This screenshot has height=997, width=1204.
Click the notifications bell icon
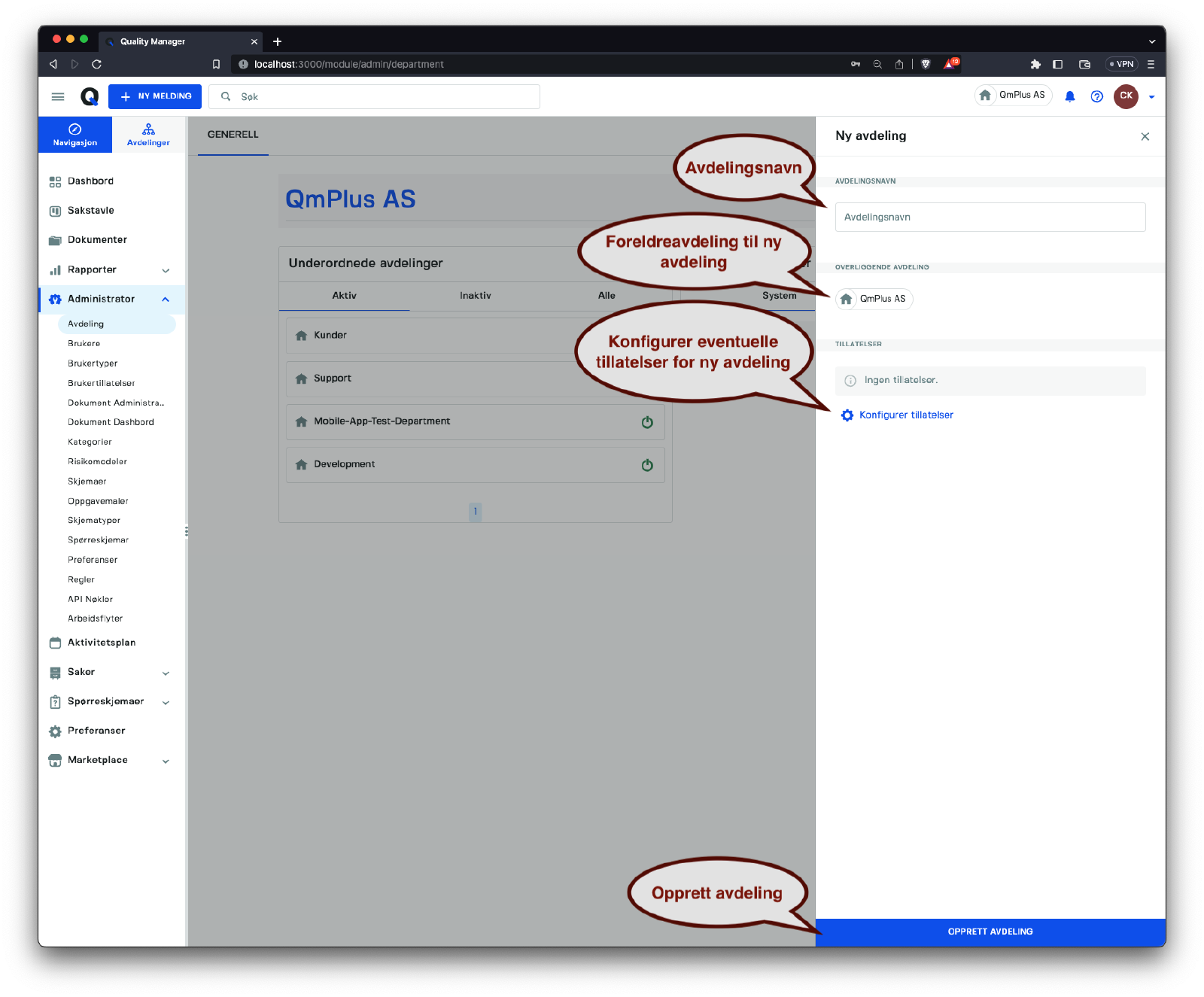coord(1069,96)
